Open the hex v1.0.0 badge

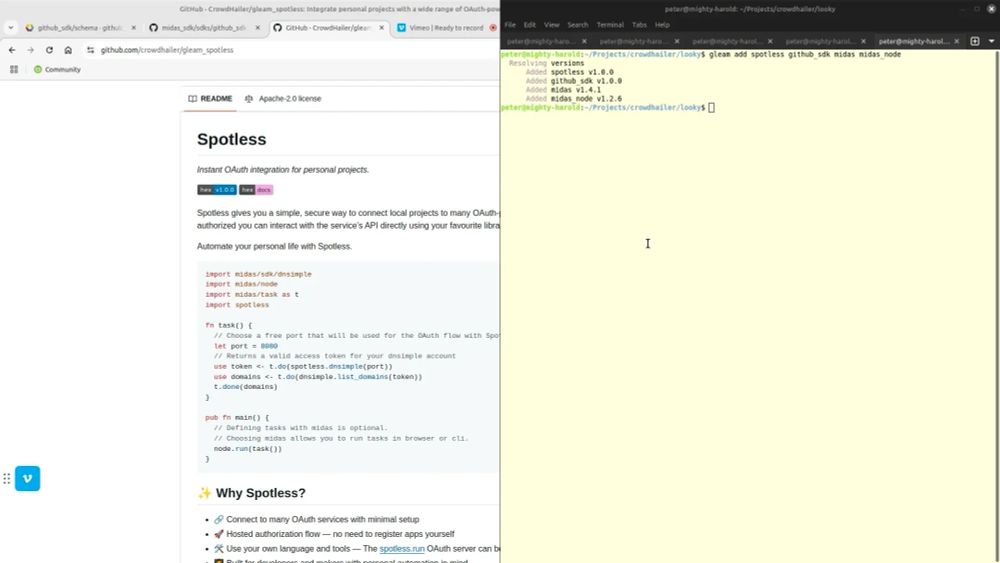tap(217, 190)
